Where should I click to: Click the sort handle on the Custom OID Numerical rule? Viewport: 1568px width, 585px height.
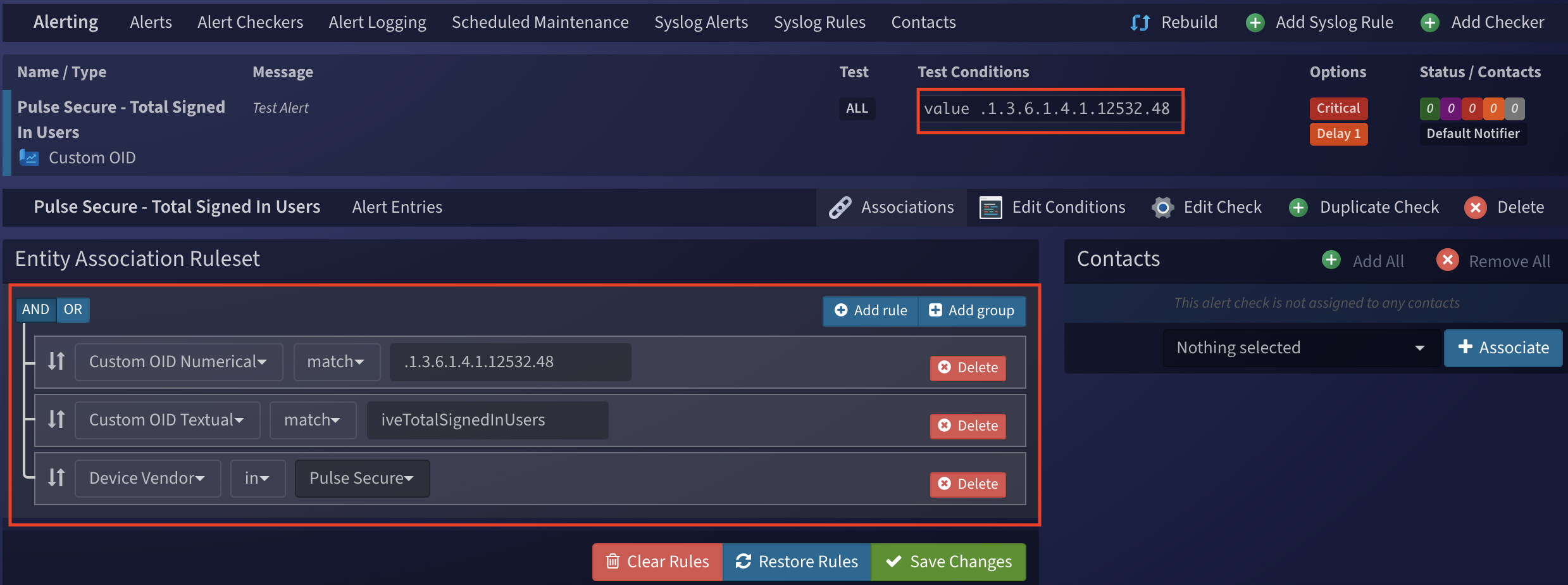point(56,362)
